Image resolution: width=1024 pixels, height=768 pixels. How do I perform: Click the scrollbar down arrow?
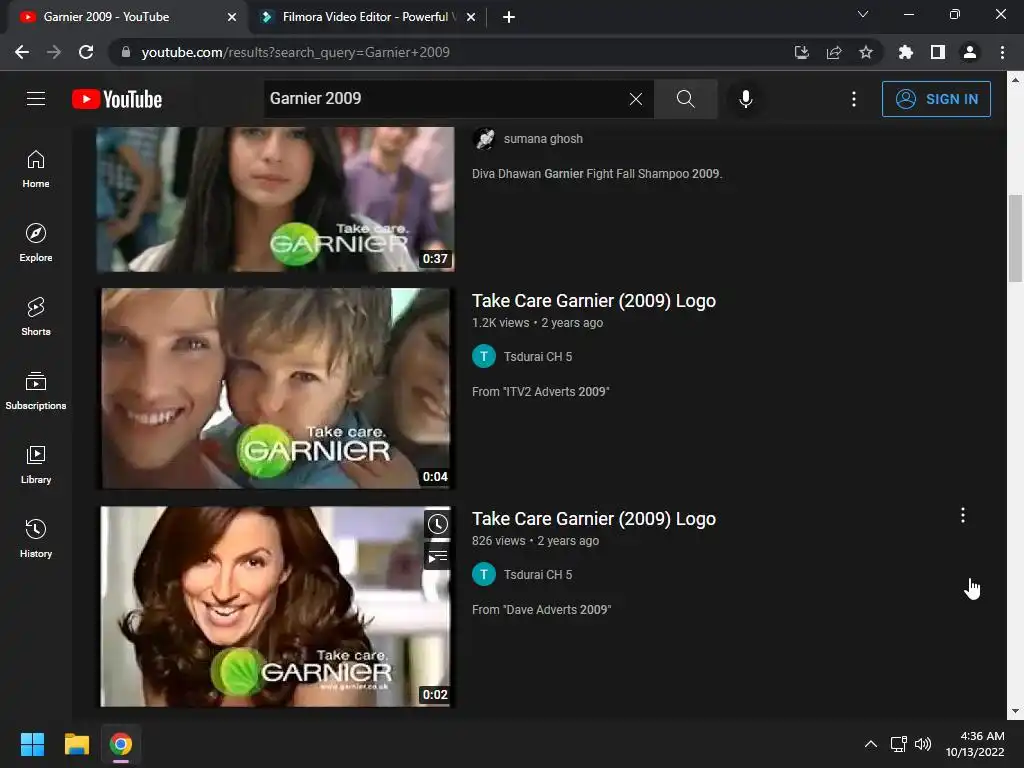click(1015, 712)
